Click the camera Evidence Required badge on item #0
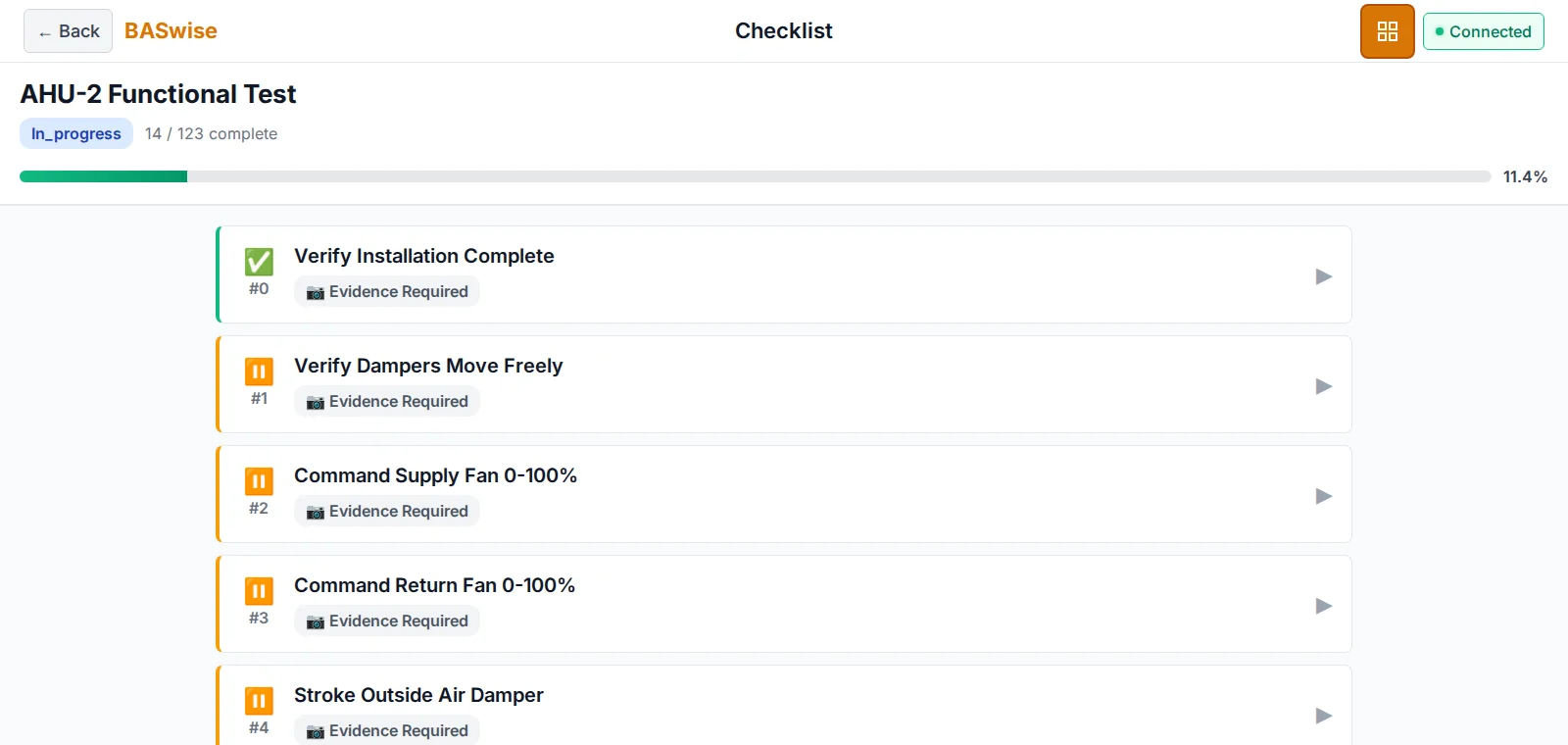Screen dimensions: 1568x745 (387, 291)
